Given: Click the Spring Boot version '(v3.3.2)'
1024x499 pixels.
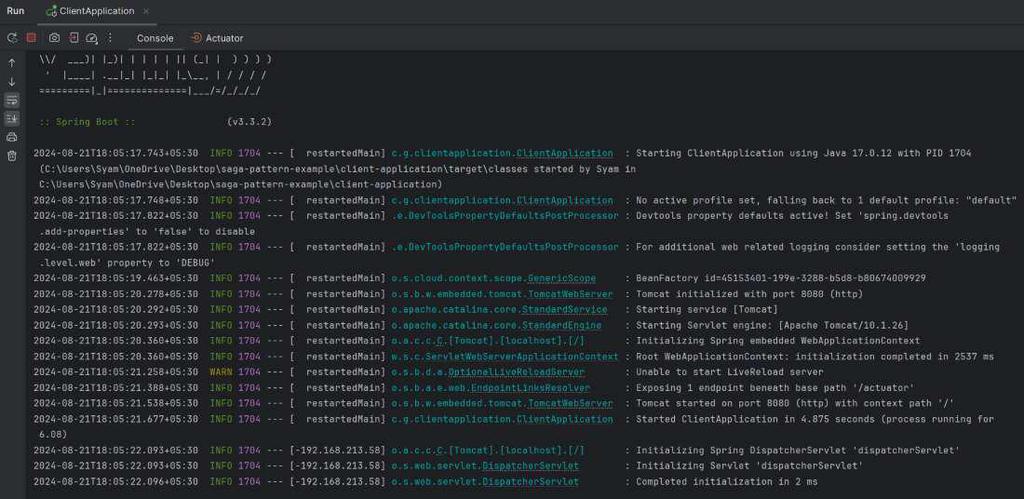Looking at the screenshot, I should coord(249,121).
